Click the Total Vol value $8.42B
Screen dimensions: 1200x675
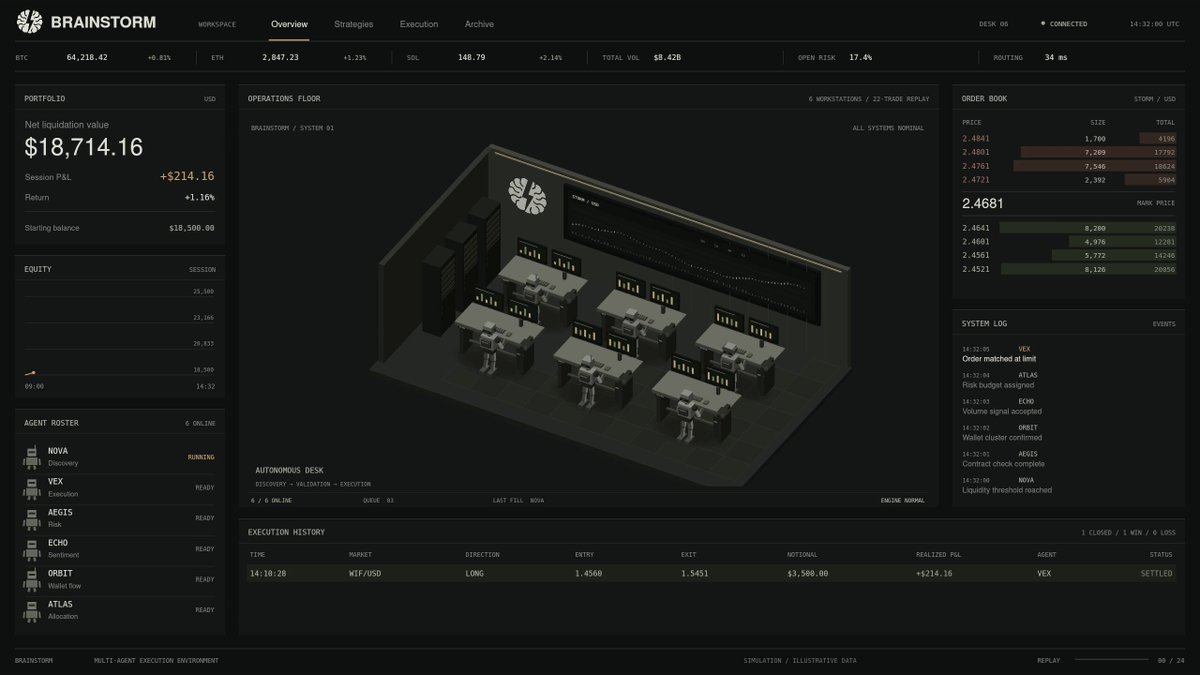coord(667,57)
